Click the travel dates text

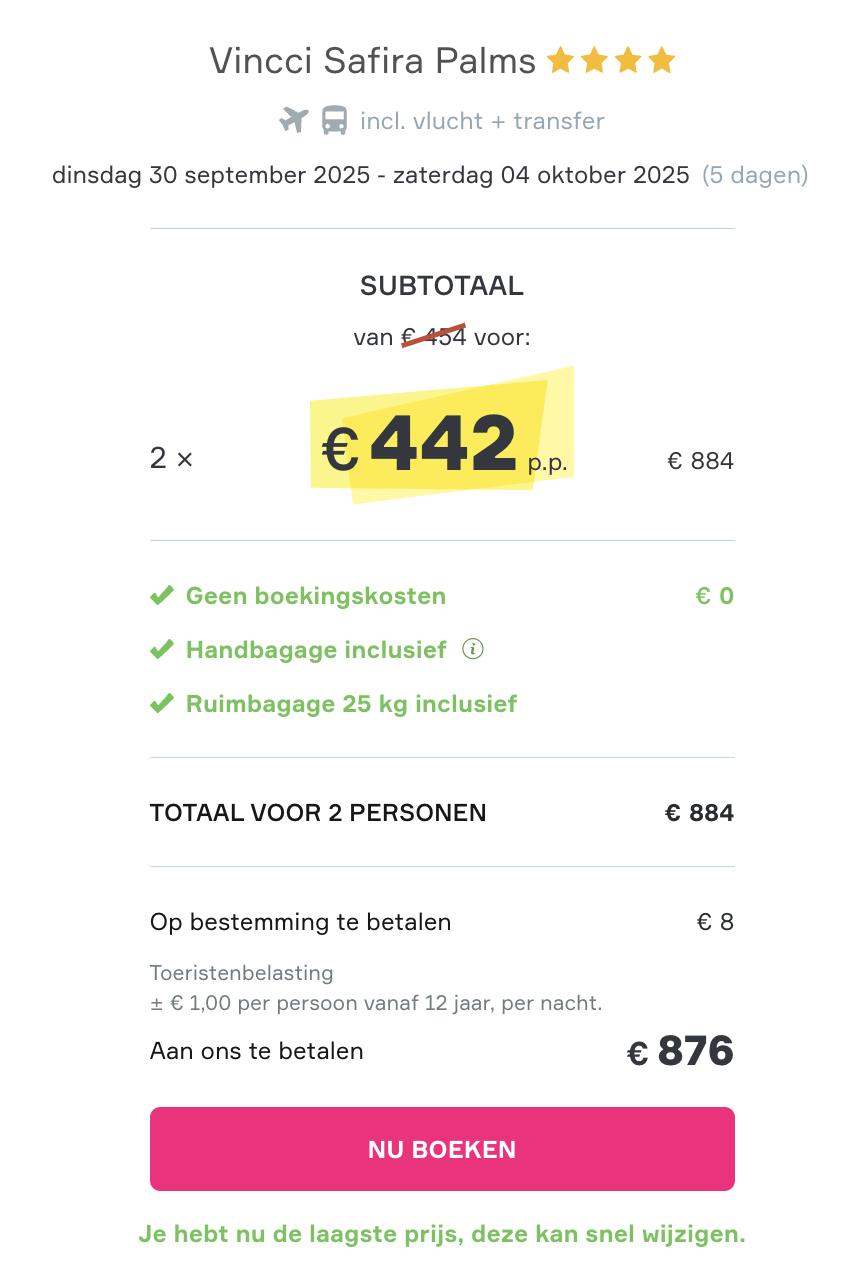point(370,175)
